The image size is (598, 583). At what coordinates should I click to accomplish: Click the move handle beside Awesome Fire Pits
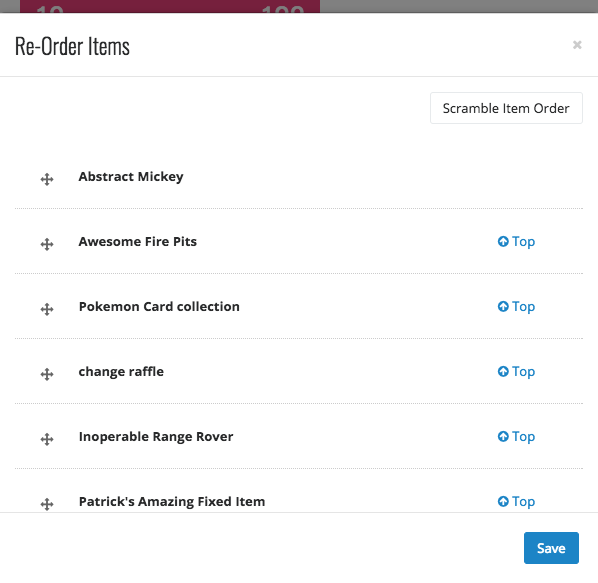(47, 244)
